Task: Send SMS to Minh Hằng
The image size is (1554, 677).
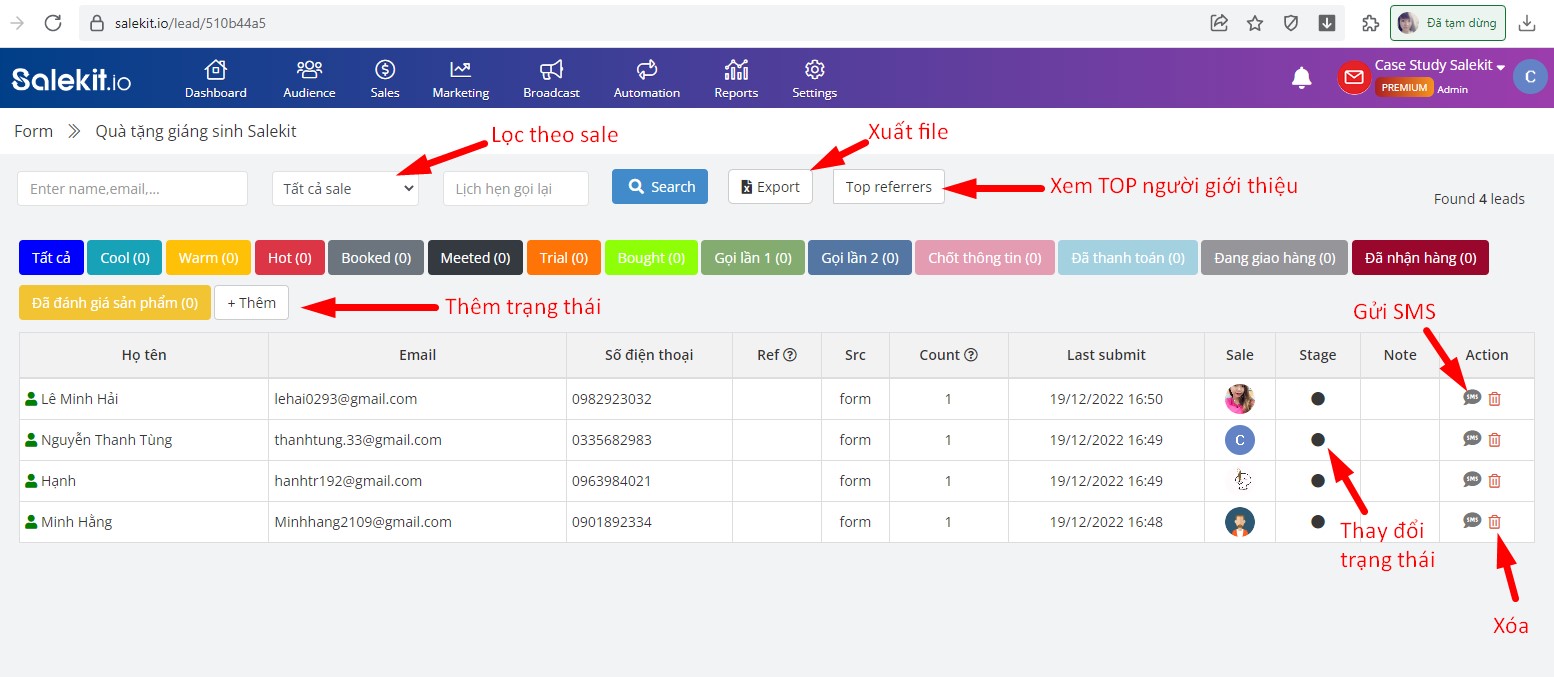Action: pyautogui.click(x=1471, y=521)
